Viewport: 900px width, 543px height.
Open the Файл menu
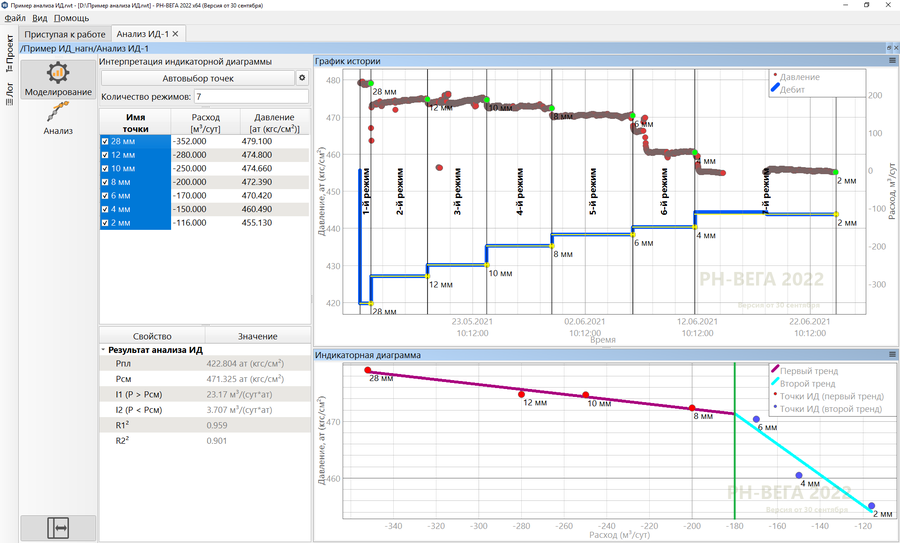click(15, 18)
